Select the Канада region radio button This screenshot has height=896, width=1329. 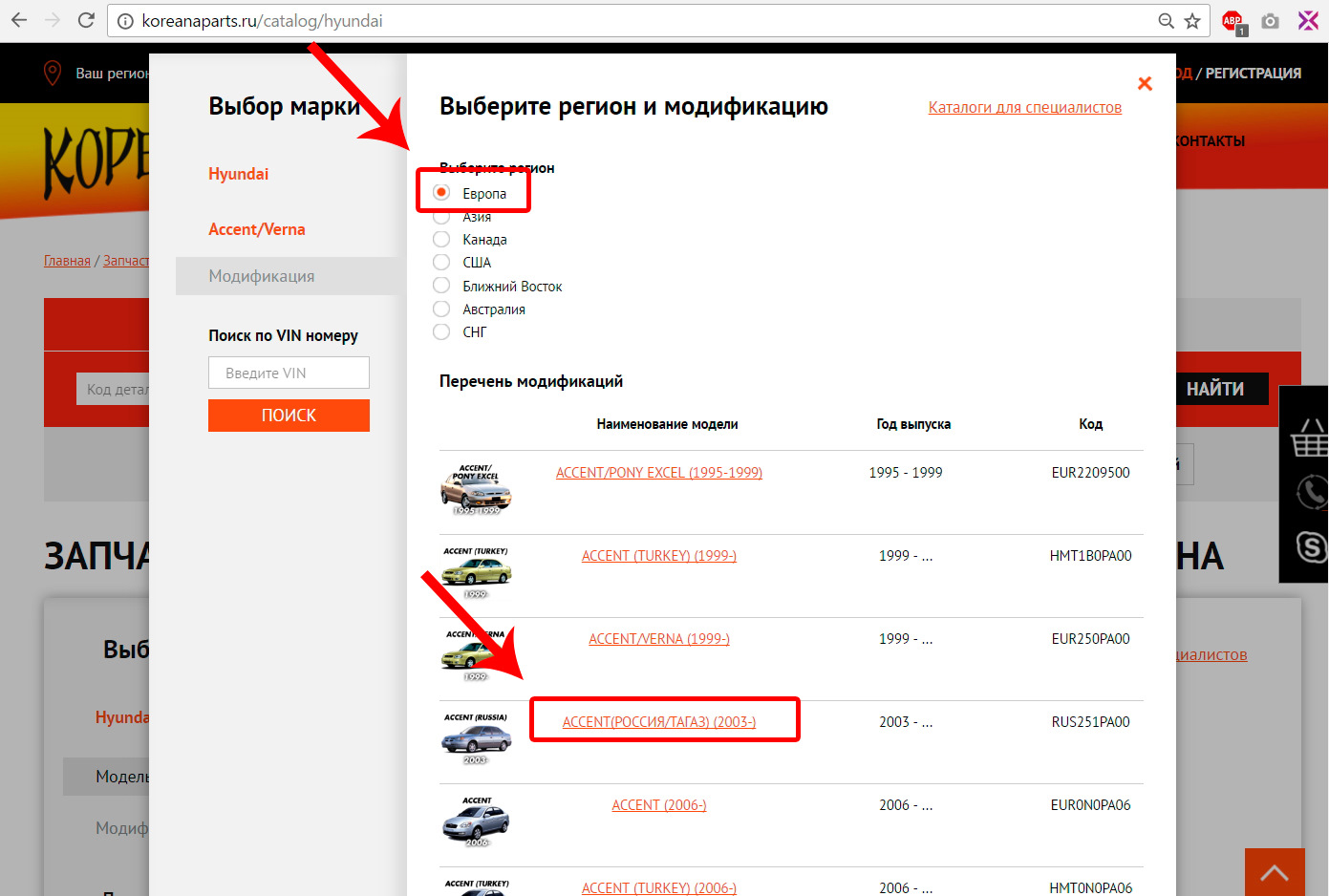[441, 239]
